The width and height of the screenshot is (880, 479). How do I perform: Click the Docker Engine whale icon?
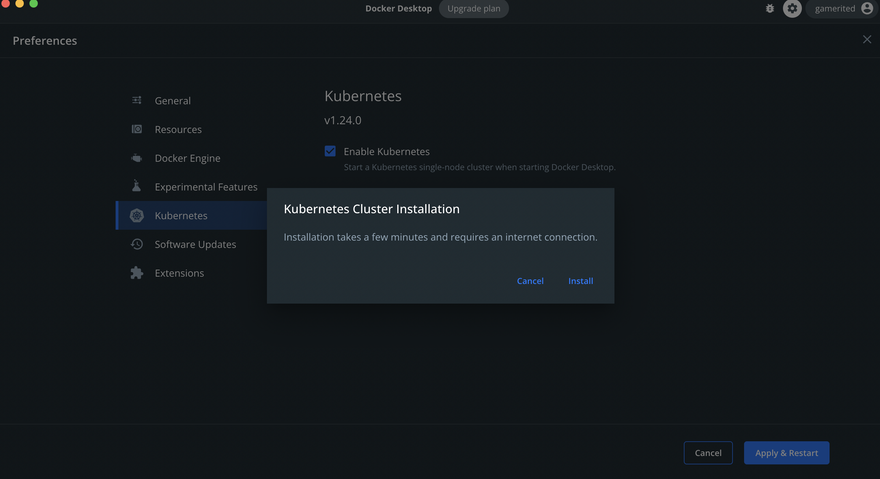pos(136,158)
